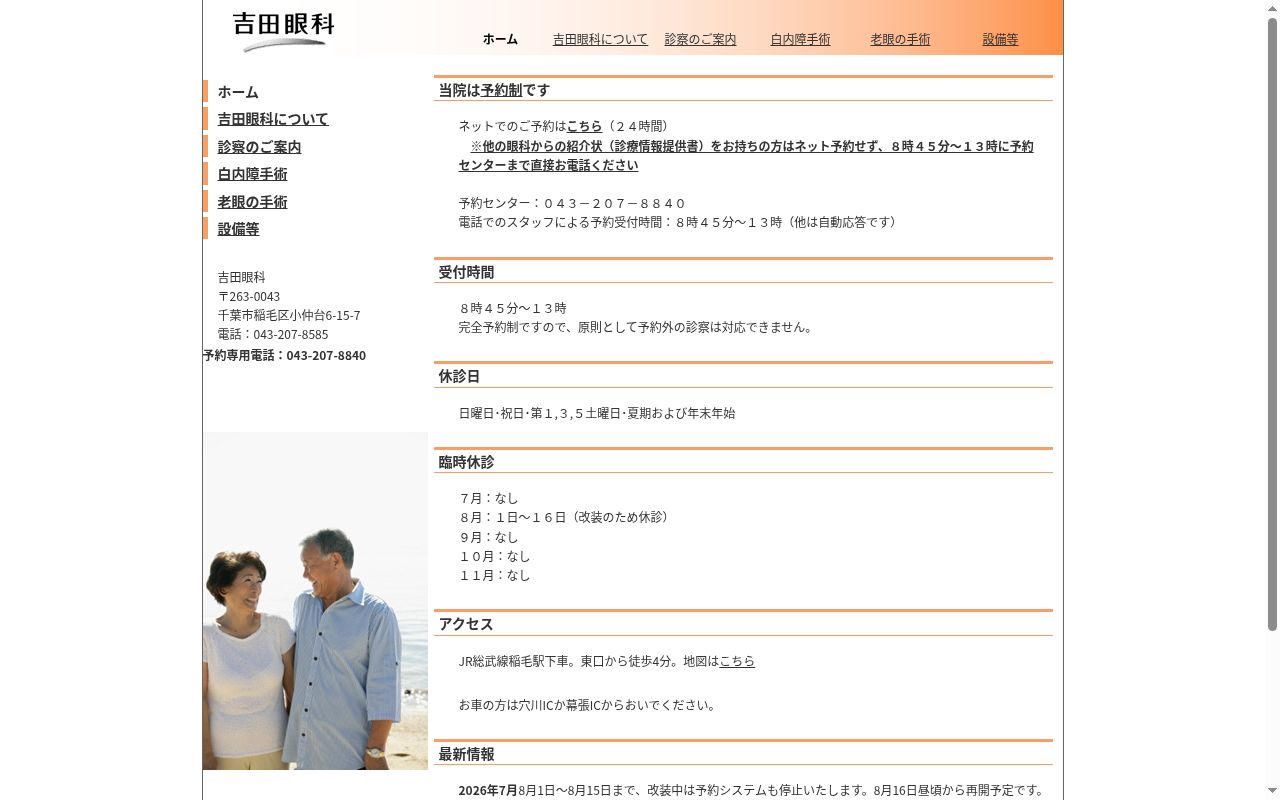Click the 吉田眼科 logo in the header

(x=284, y=31)
